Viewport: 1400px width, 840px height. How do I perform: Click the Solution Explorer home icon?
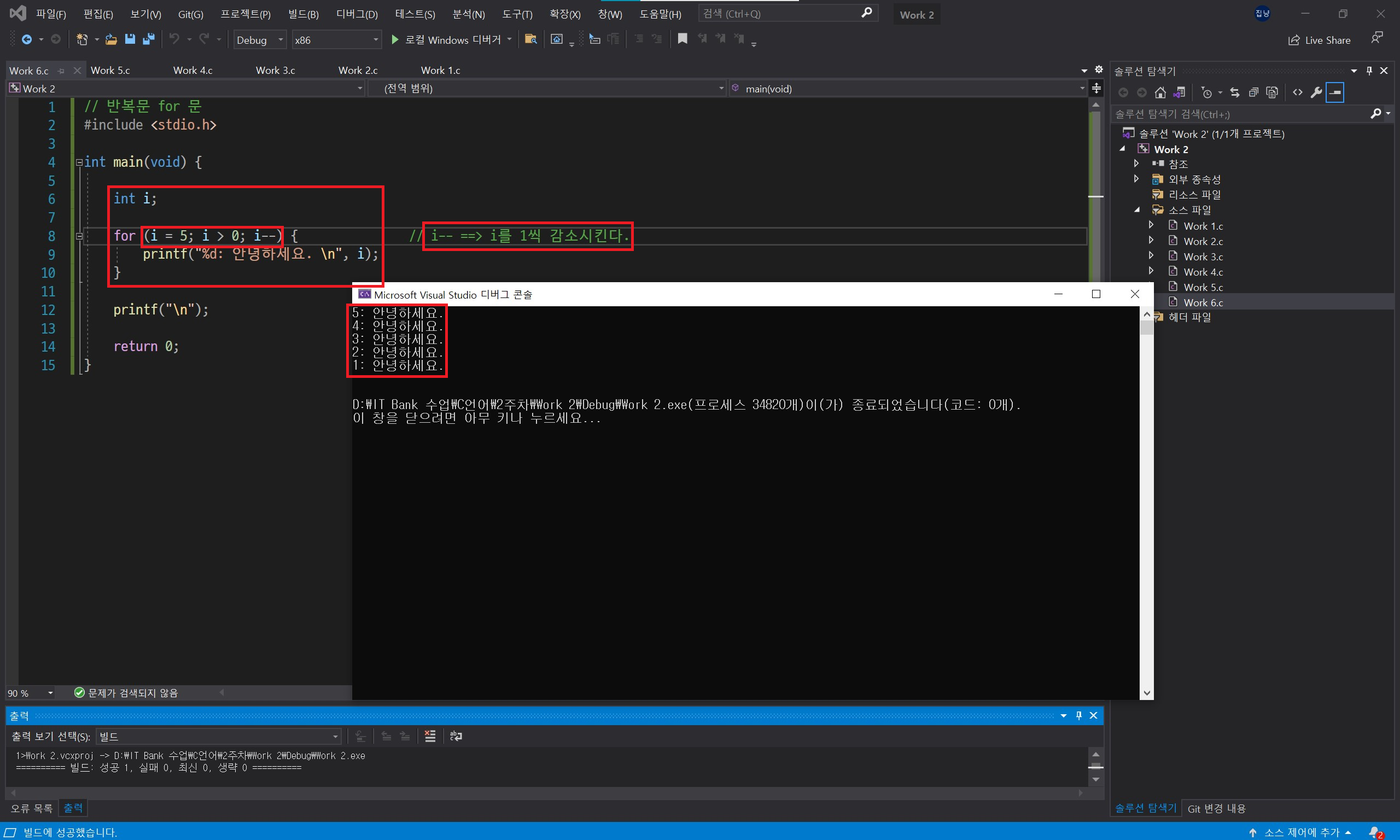click(x=1160, y=92)
